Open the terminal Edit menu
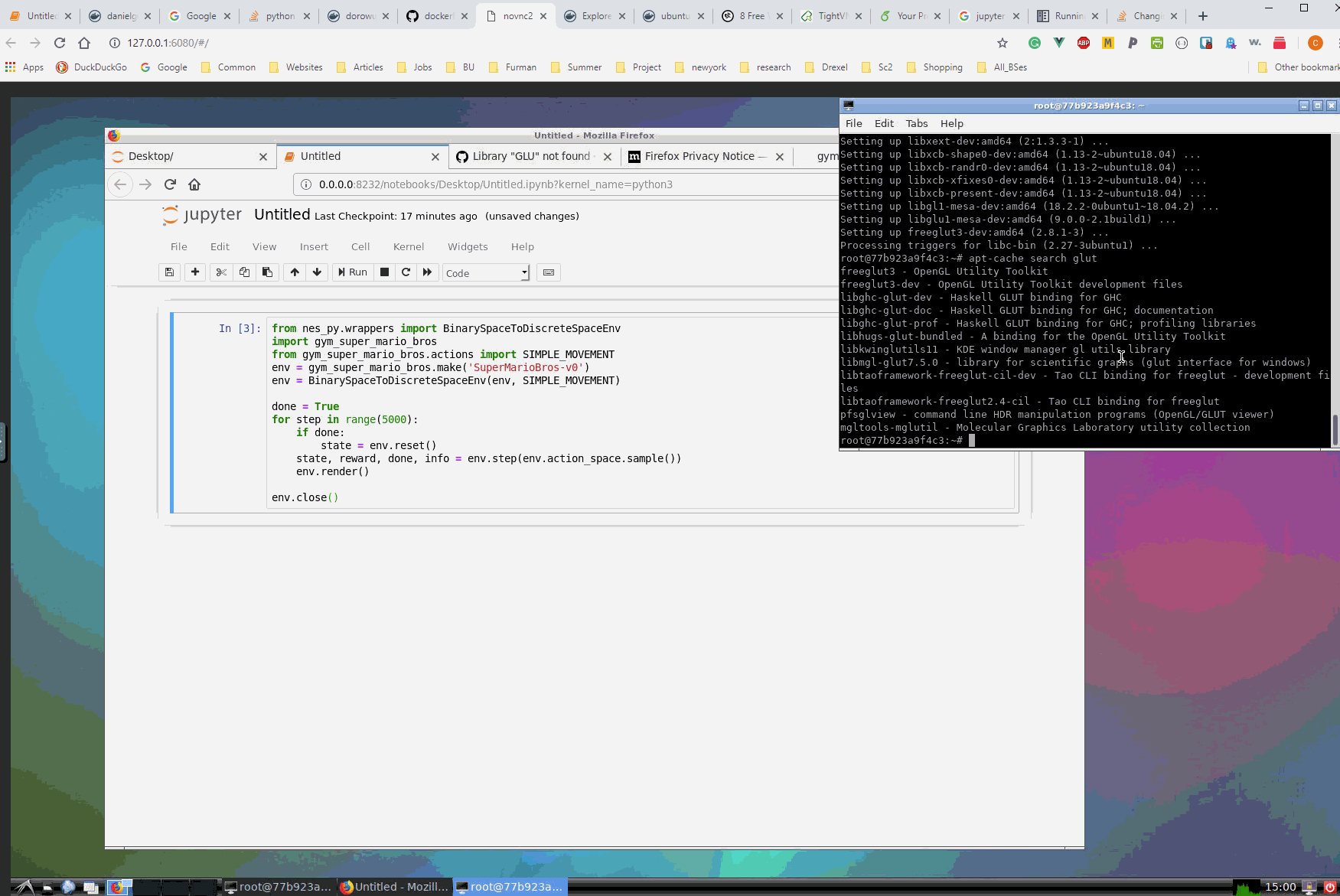The image size is (1340, 896). click(884, 123)
